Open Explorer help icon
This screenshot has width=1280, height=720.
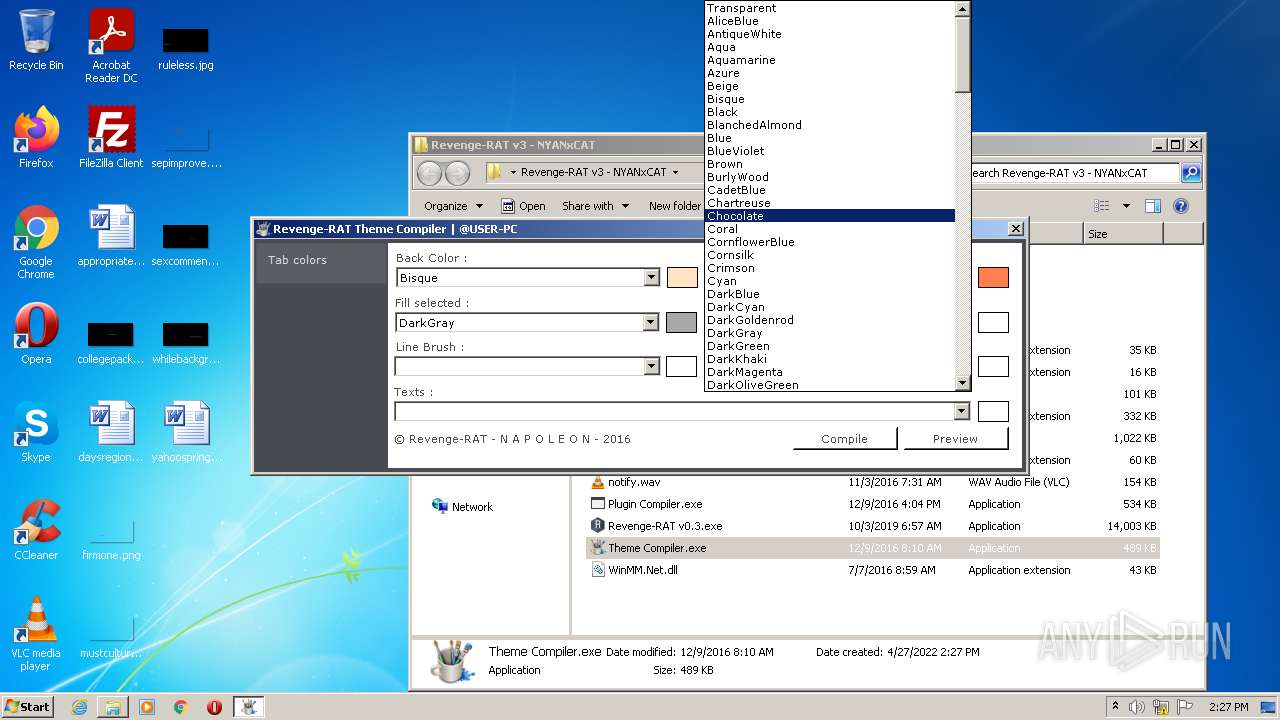(1180, 206)
